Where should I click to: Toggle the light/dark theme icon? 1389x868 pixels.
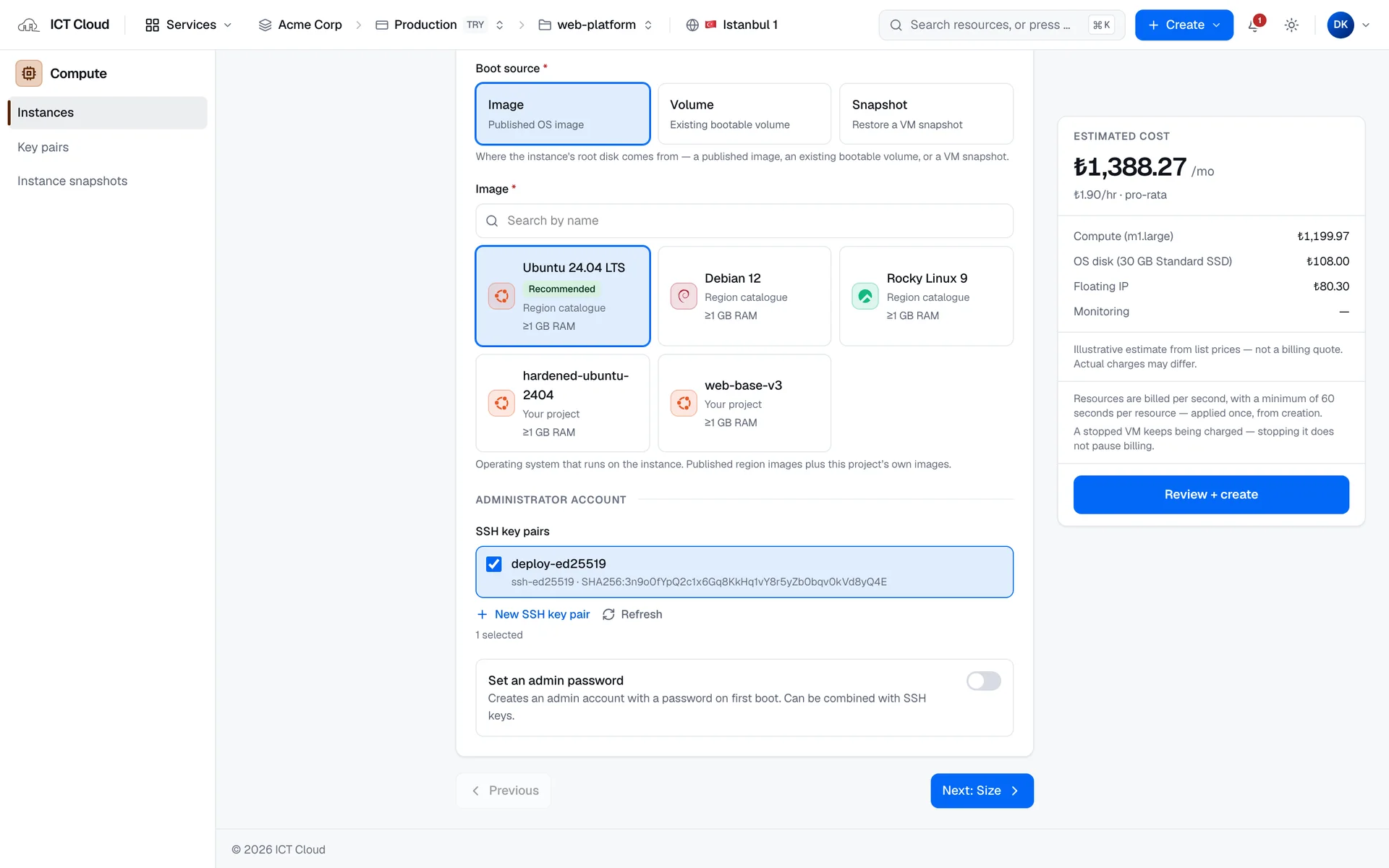tap(1291, 25)
